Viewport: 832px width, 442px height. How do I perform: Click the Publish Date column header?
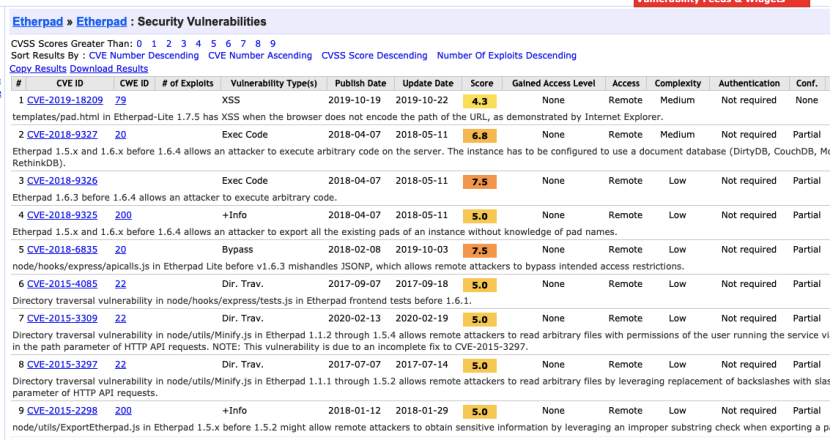coord(360,83)
